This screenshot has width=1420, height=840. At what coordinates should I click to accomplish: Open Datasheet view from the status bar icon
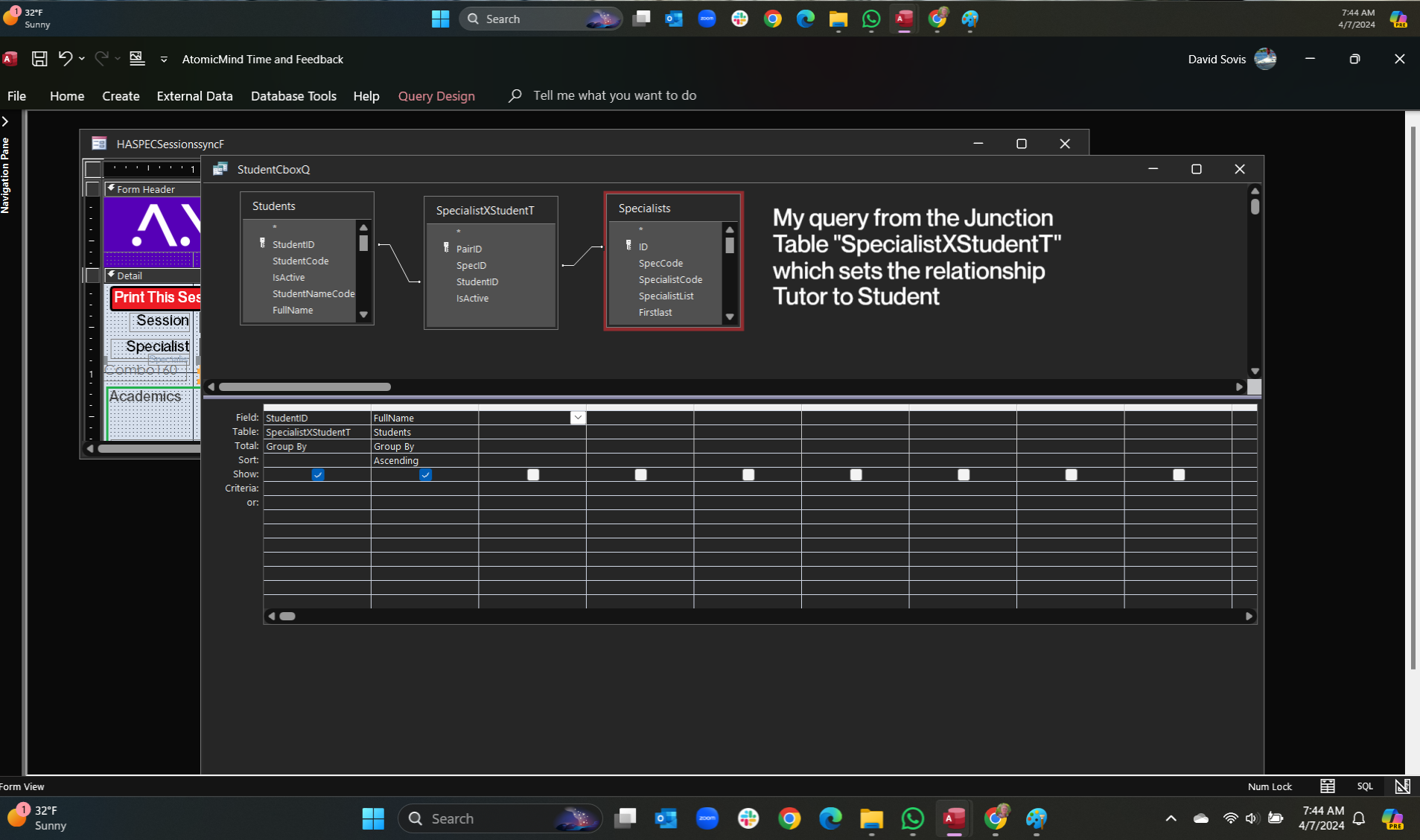[x=1327, y=786]
